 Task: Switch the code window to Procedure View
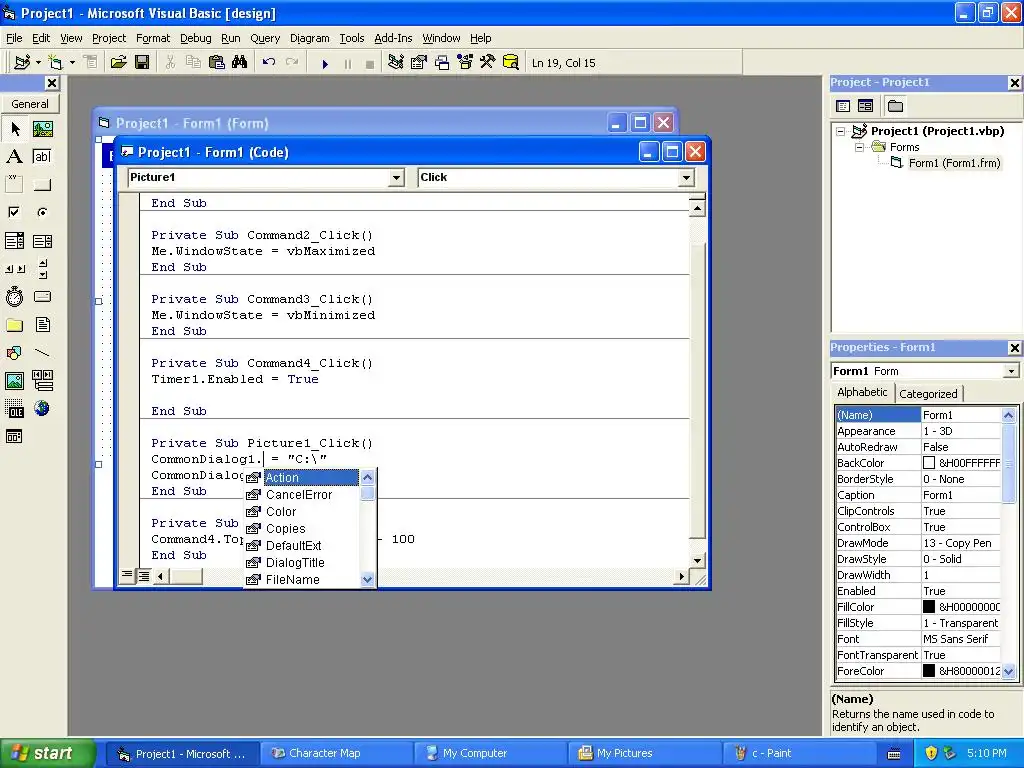tap(127, 575)
